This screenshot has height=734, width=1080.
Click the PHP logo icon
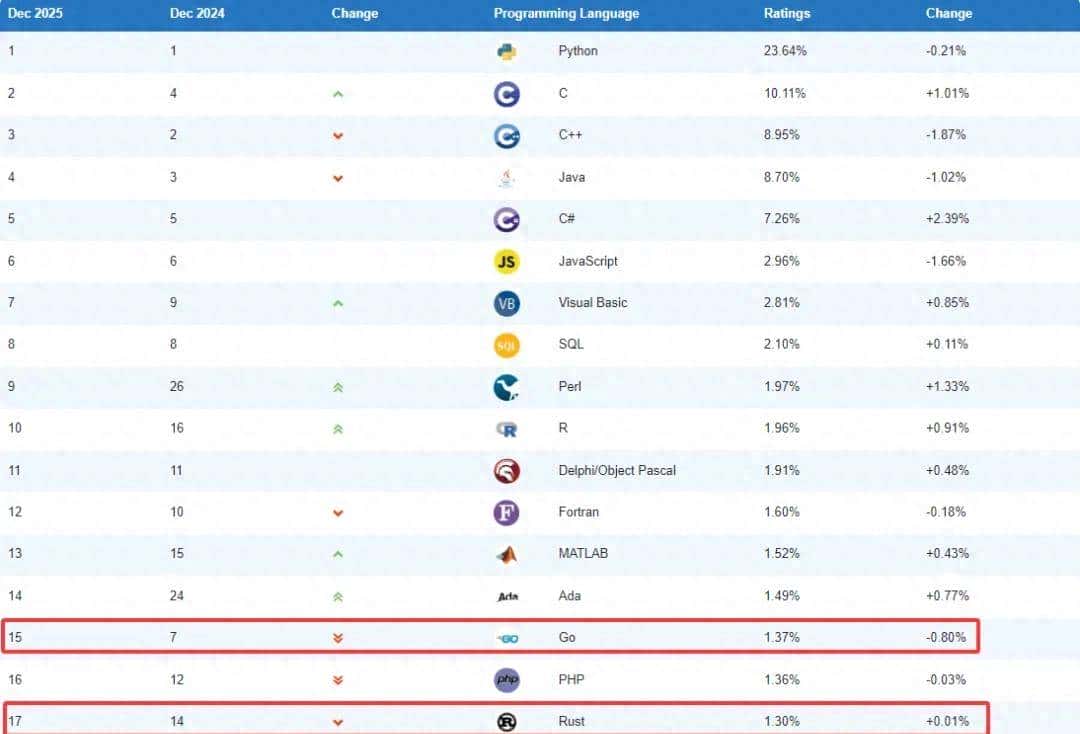coord(507,680)
